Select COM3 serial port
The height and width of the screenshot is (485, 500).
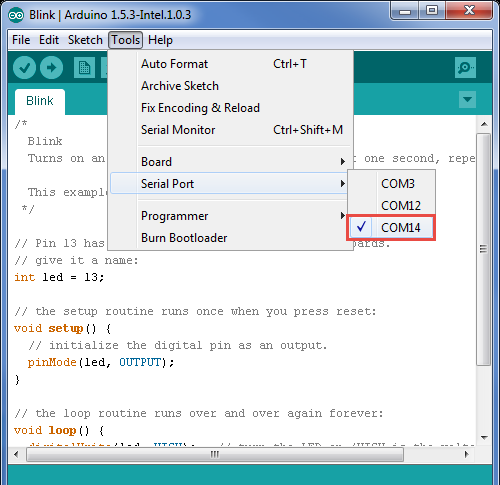pos(391,184)
